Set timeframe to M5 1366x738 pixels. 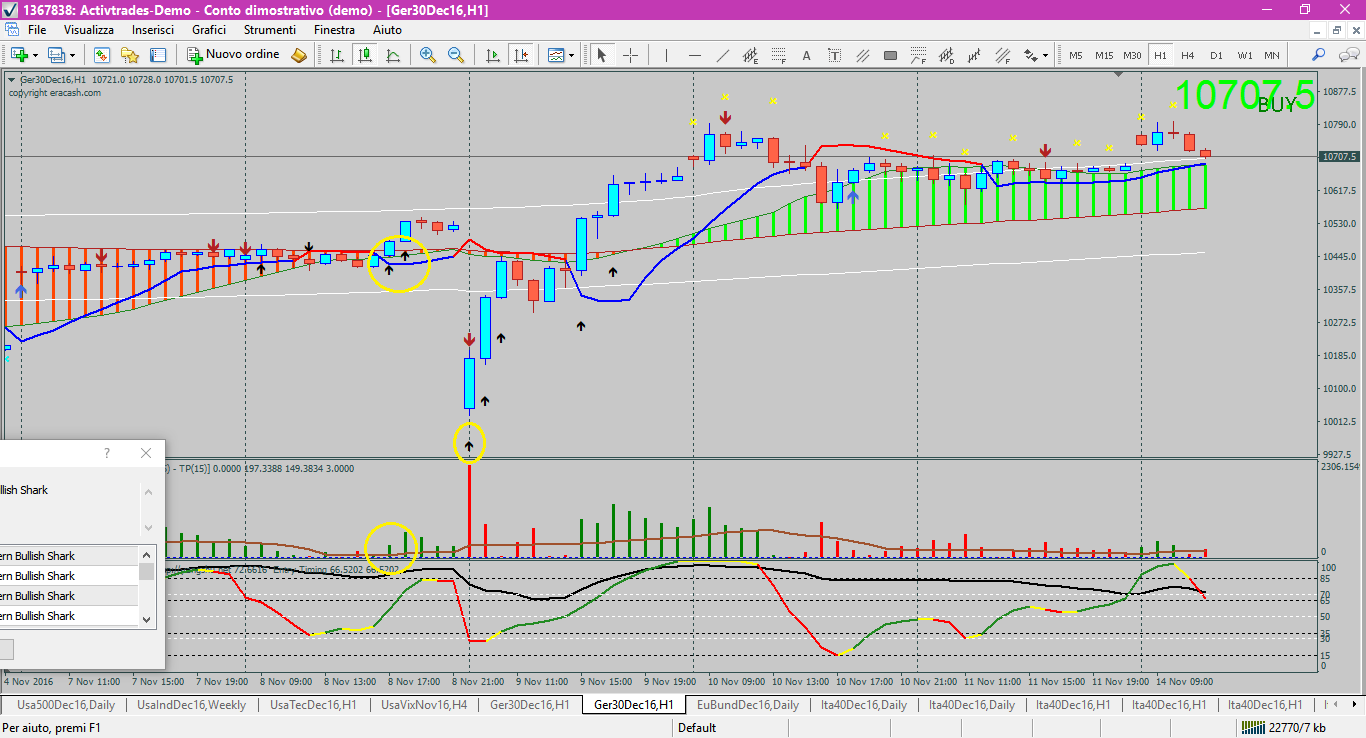[1076, 55]
